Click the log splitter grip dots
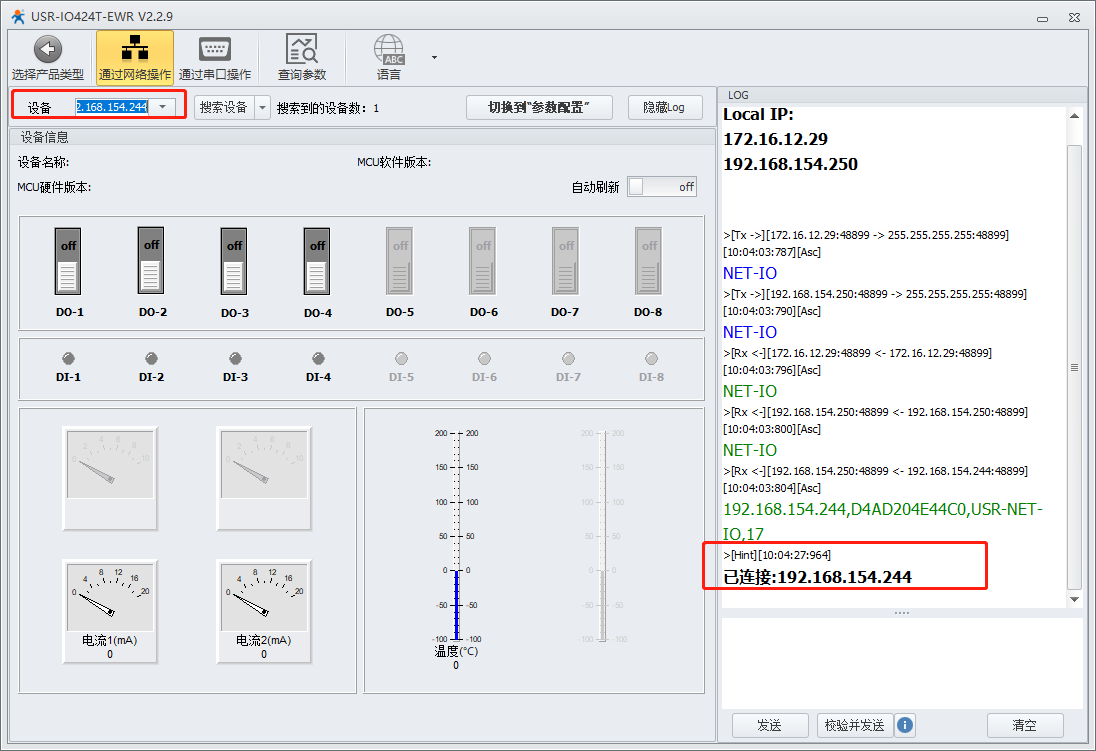 (902, 613)
